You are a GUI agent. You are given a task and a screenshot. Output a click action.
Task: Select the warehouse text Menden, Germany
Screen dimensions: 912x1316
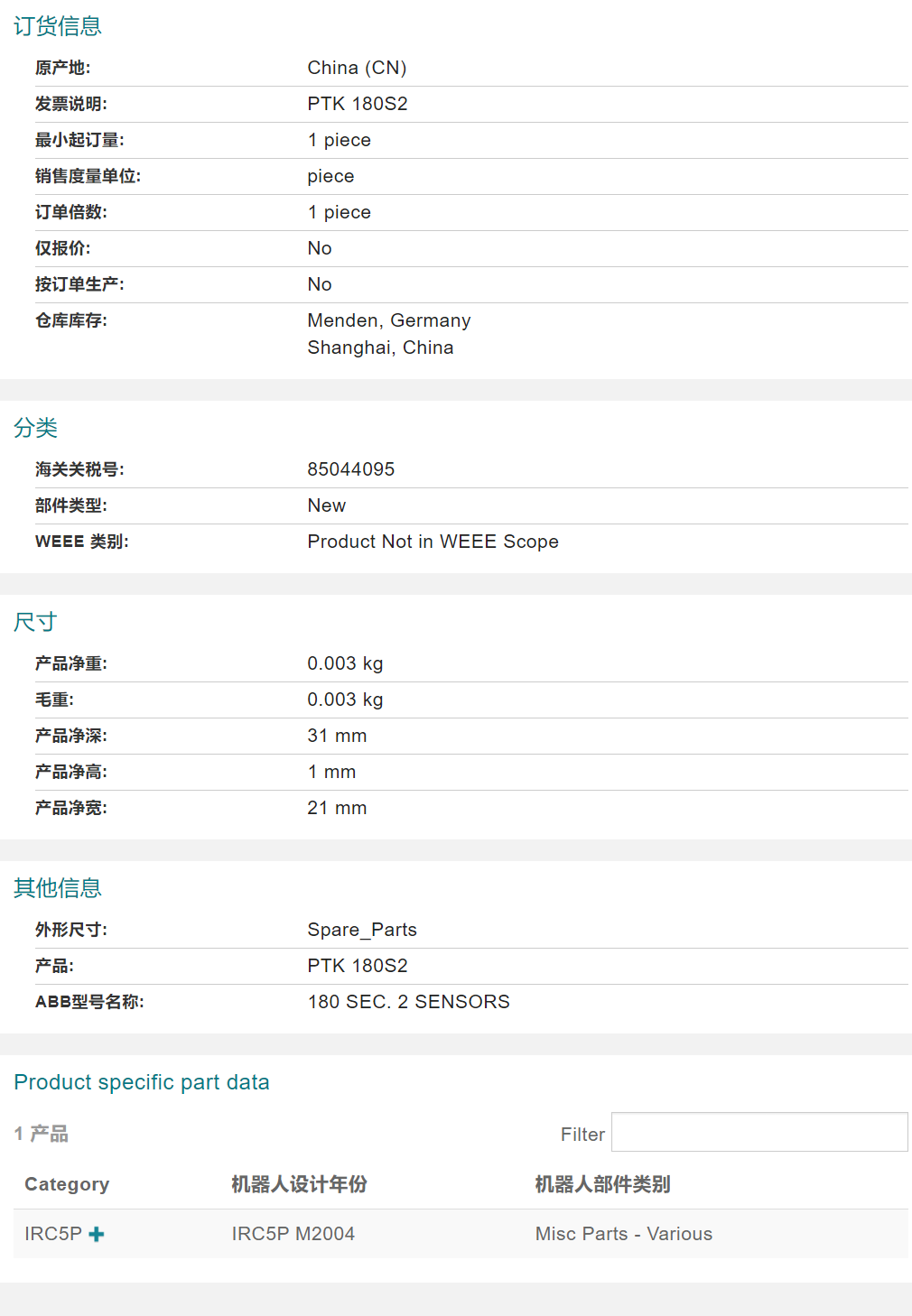(x=388, y=320)
